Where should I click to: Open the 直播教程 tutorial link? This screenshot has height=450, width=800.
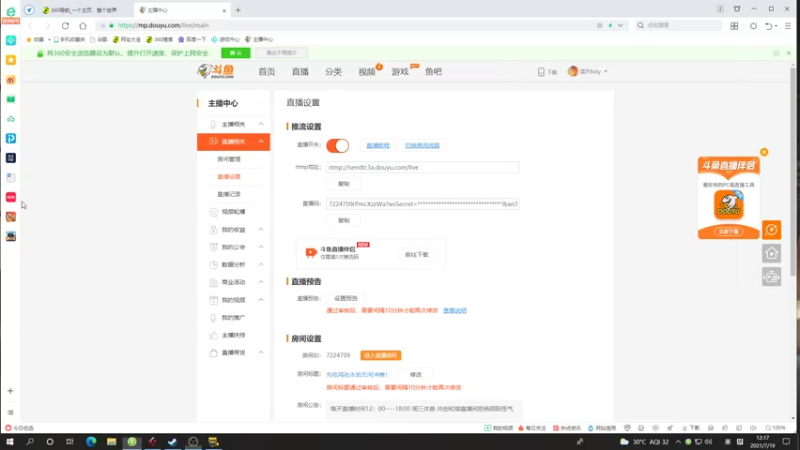[x=378, y=145]
